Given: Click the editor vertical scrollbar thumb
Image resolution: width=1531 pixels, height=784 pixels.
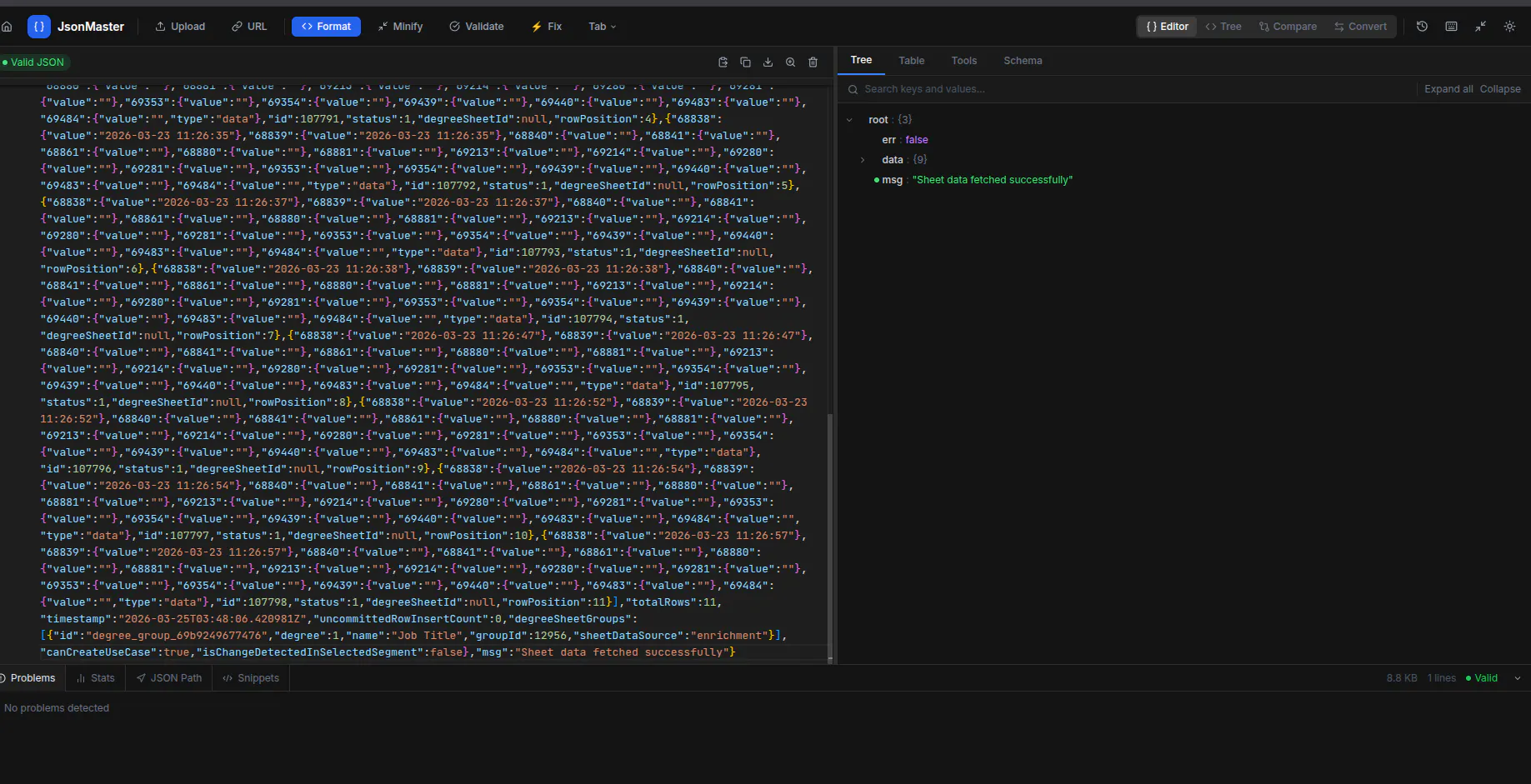Looking at the screenshot, I should click(829, 537).
